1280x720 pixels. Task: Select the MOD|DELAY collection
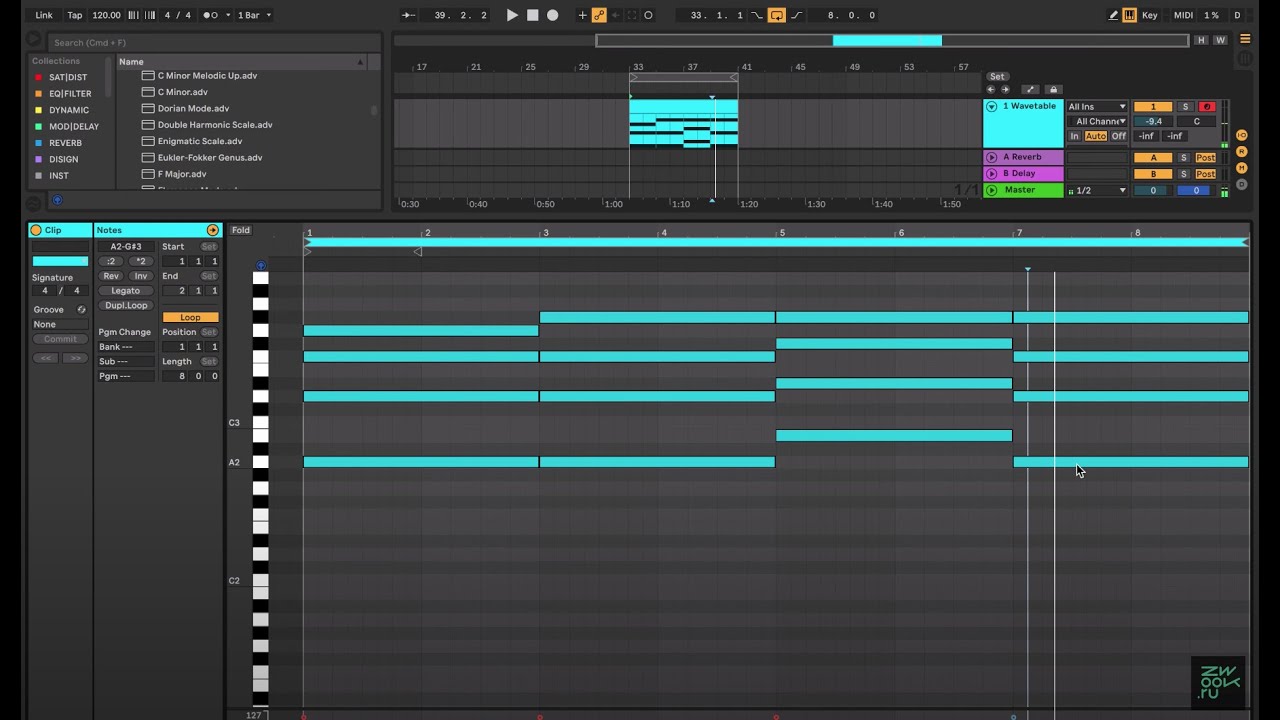tap(74, 127)
